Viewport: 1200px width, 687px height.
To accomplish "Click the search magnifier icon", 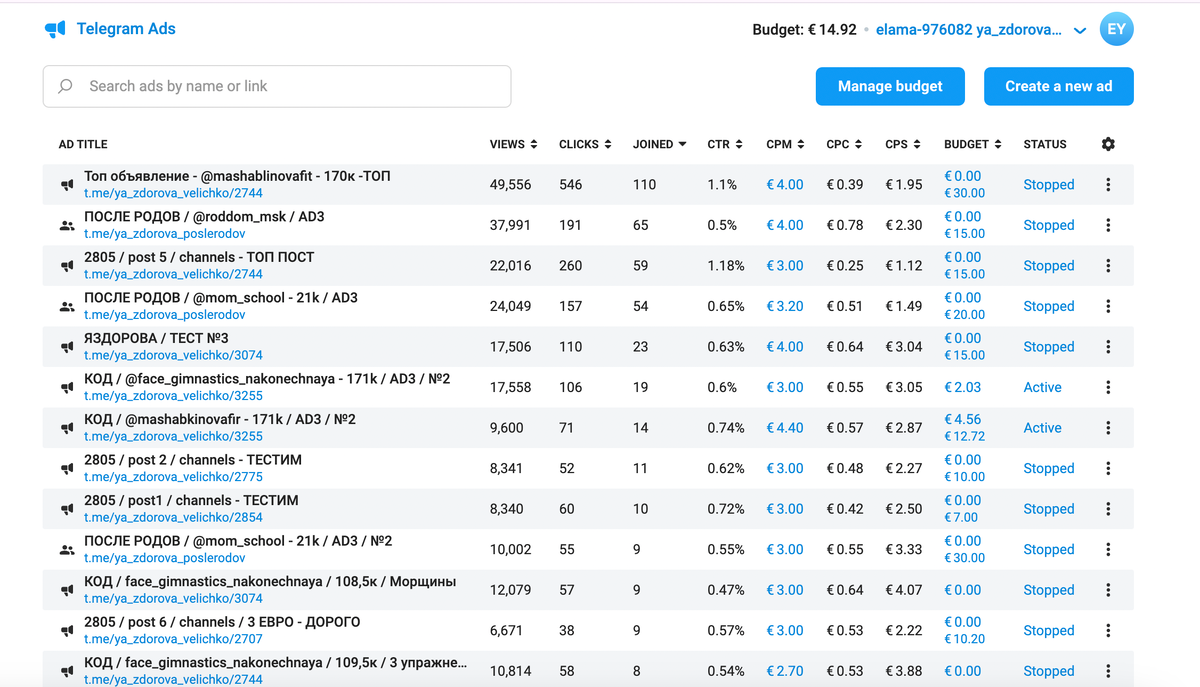I will click(x=66, y=86).
